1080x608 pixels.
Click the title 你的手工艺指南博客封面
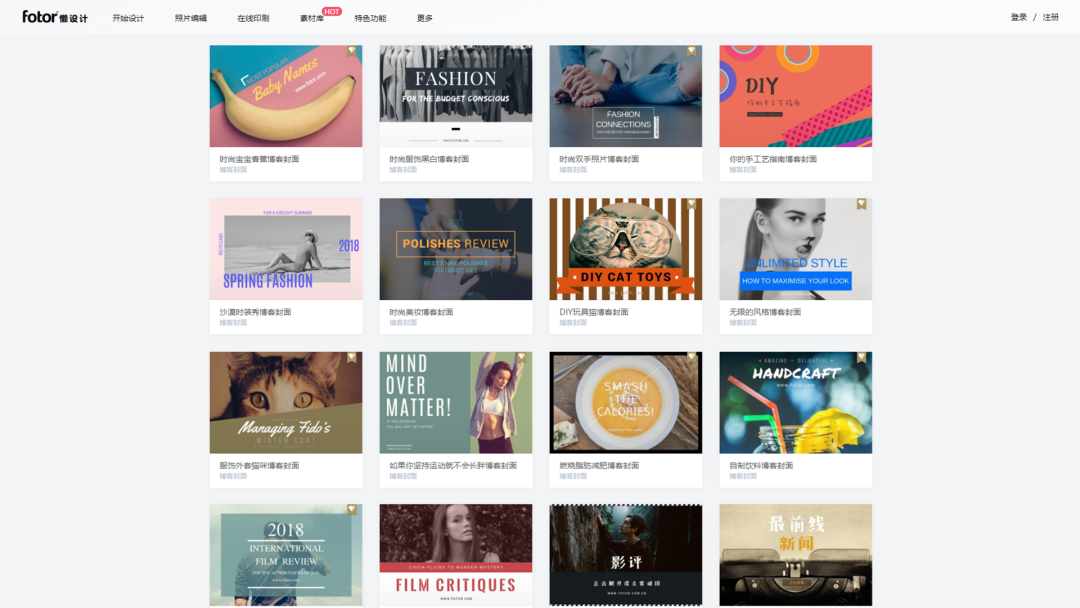[x=773, y=159]
